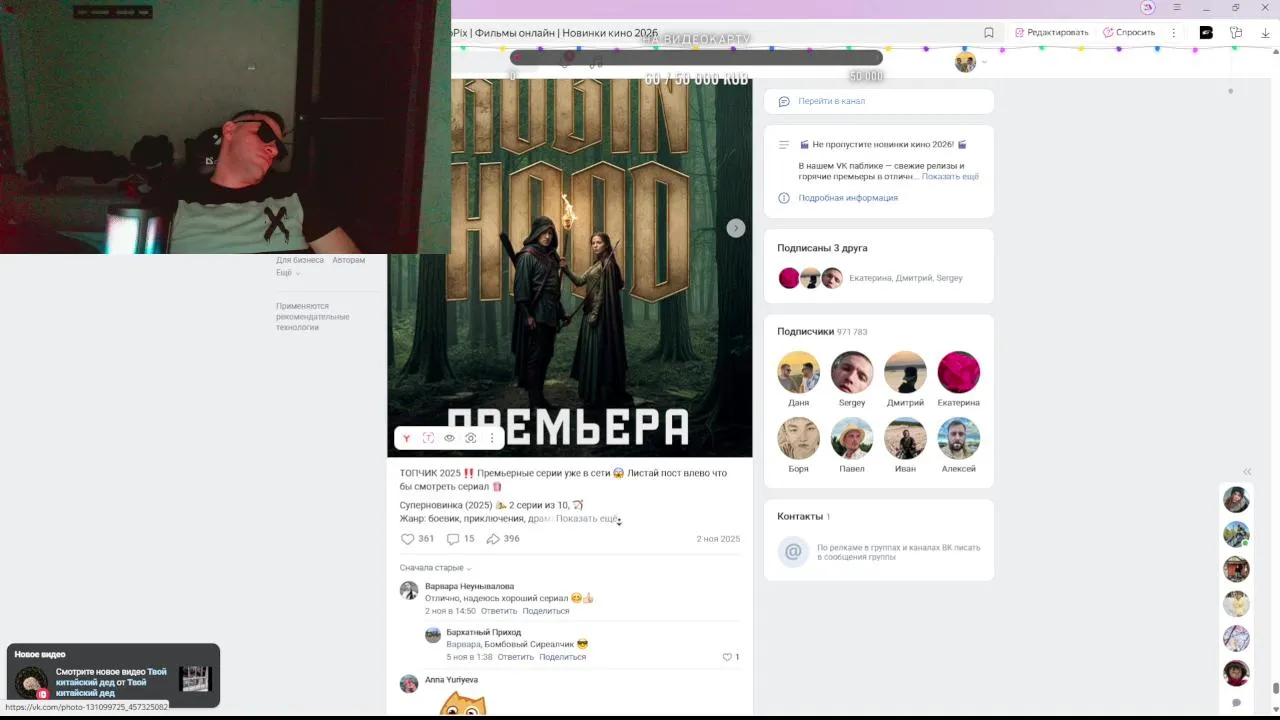Click the donation goal progress bar
This screenshot has height=720, width=1280.
(696, 58)
